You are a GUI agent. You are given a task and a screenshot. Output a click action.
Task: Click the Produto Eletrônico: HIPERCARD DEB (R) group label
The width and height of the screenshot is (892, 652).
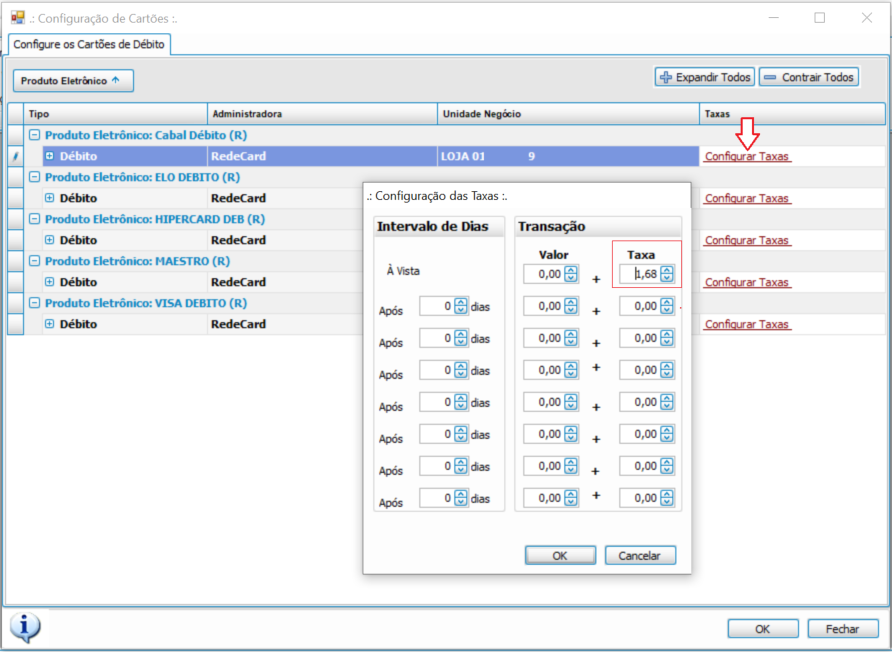click(x=155, y=219)
